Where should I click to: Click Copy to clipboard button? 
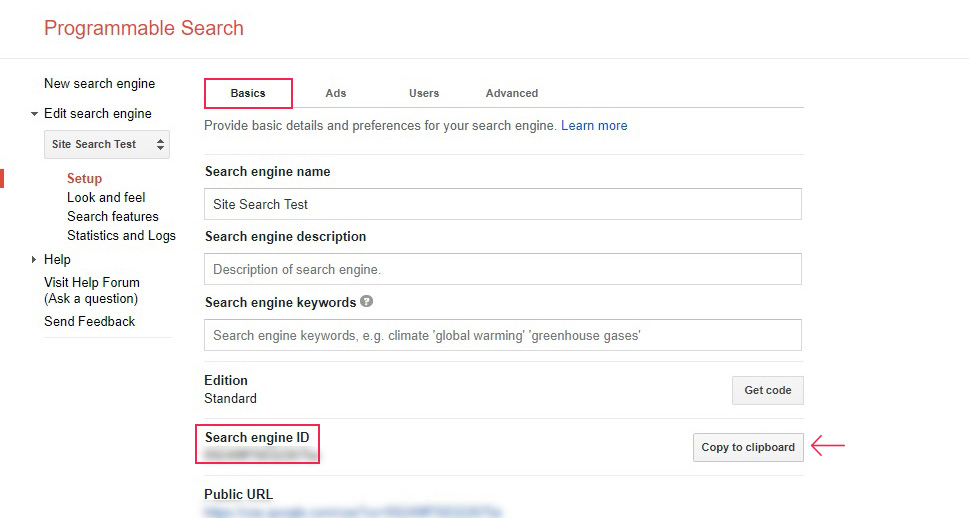coord(748,447)
